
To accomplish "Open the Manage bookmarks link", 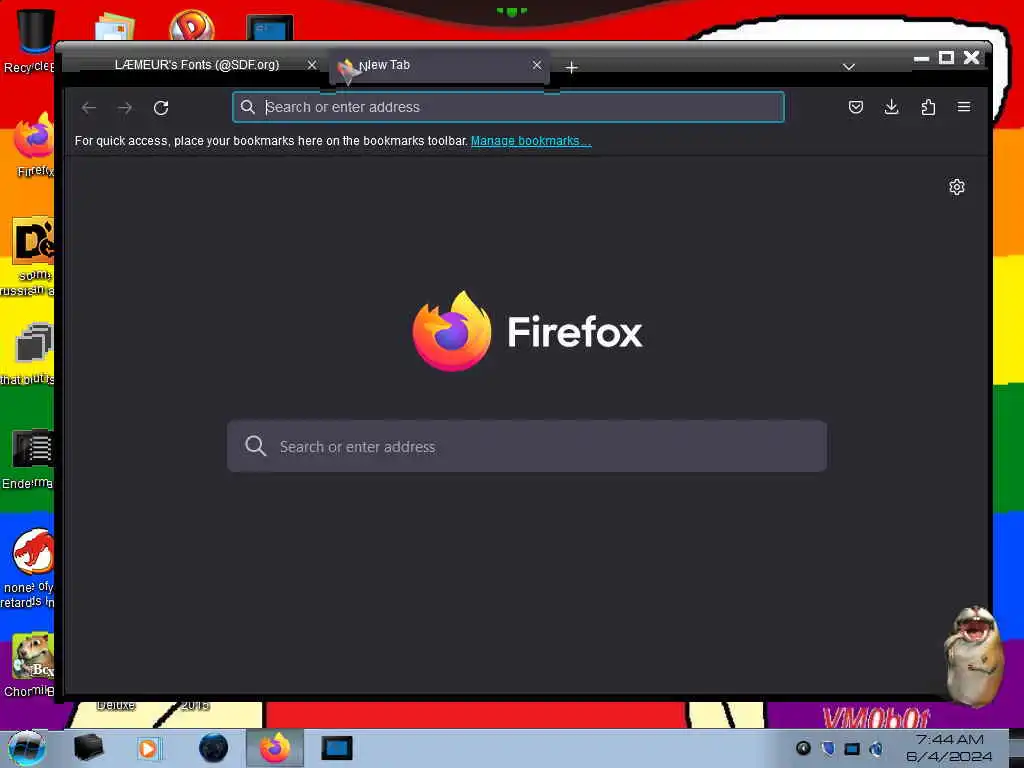I will [x=531, y=141].
